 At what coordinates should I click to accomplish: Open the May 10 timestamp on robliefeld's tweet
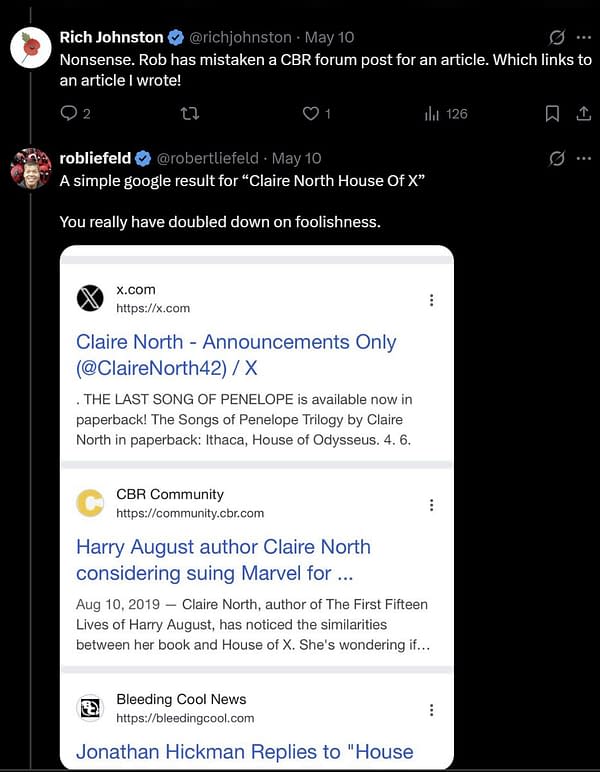click(296, 158)
